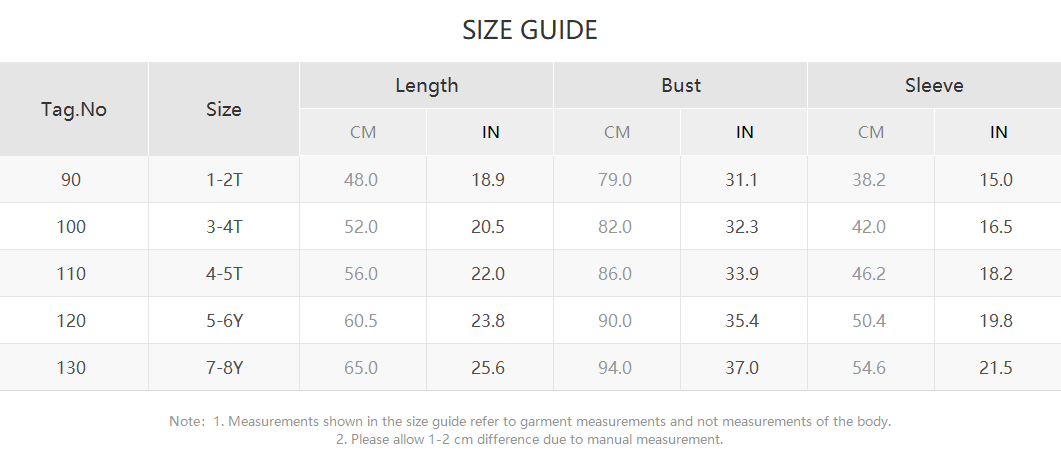
Task: Select the 5-6Y size cell
Action: 224,321
